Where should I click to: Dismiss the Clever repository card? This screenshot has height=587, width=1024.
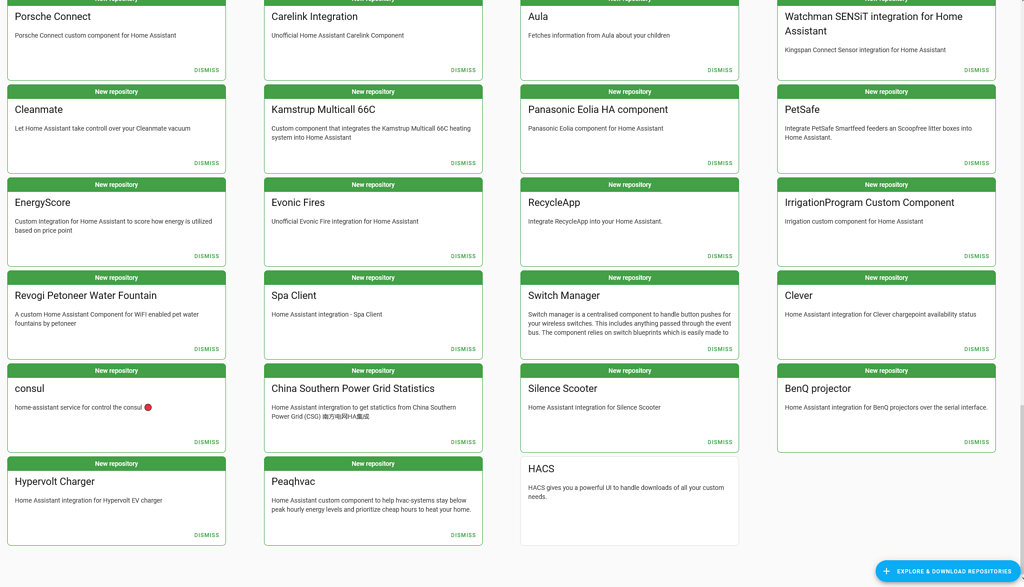976,349
